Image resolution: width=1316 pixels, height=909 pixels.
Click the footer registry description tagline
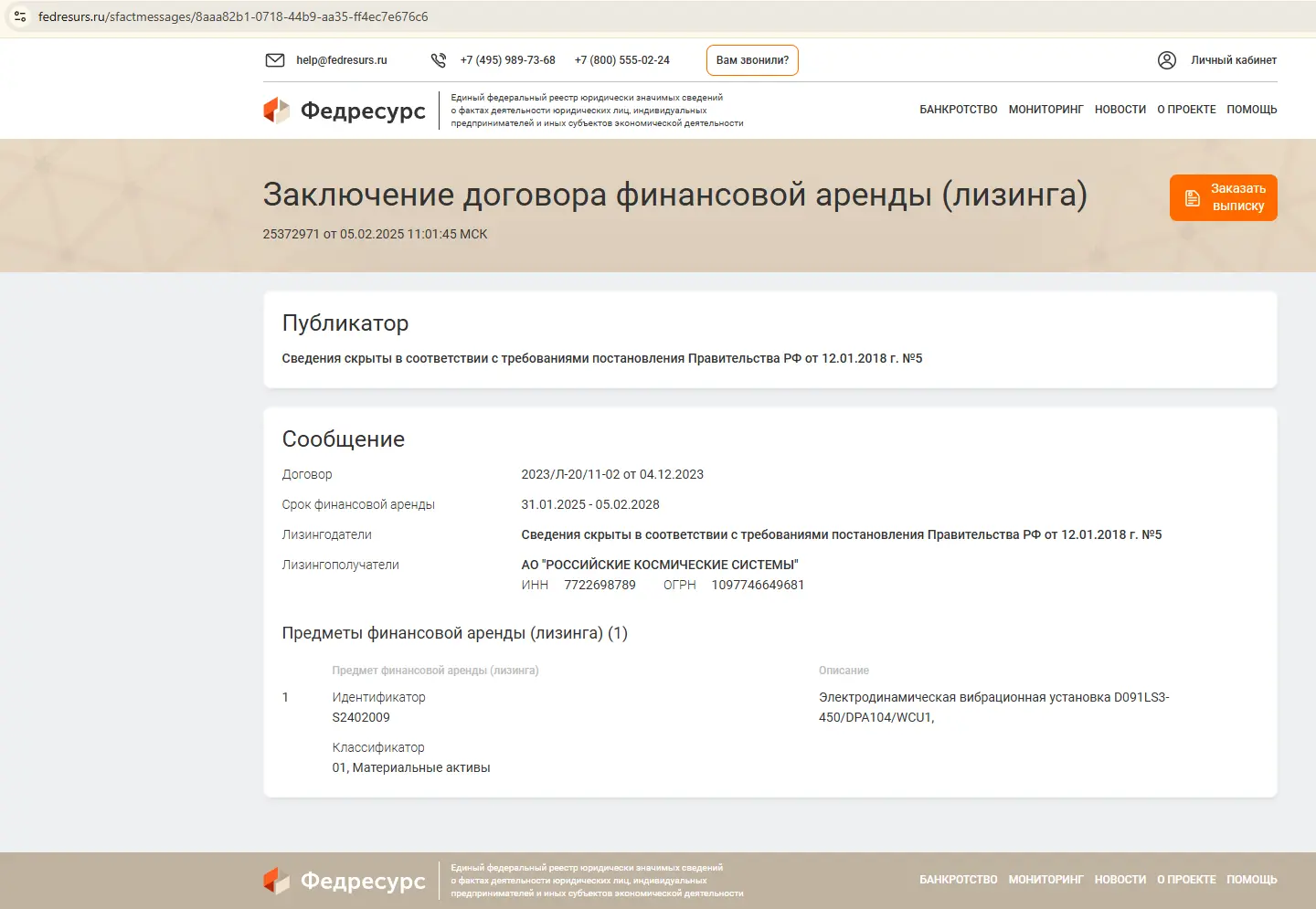coord(597,881)
